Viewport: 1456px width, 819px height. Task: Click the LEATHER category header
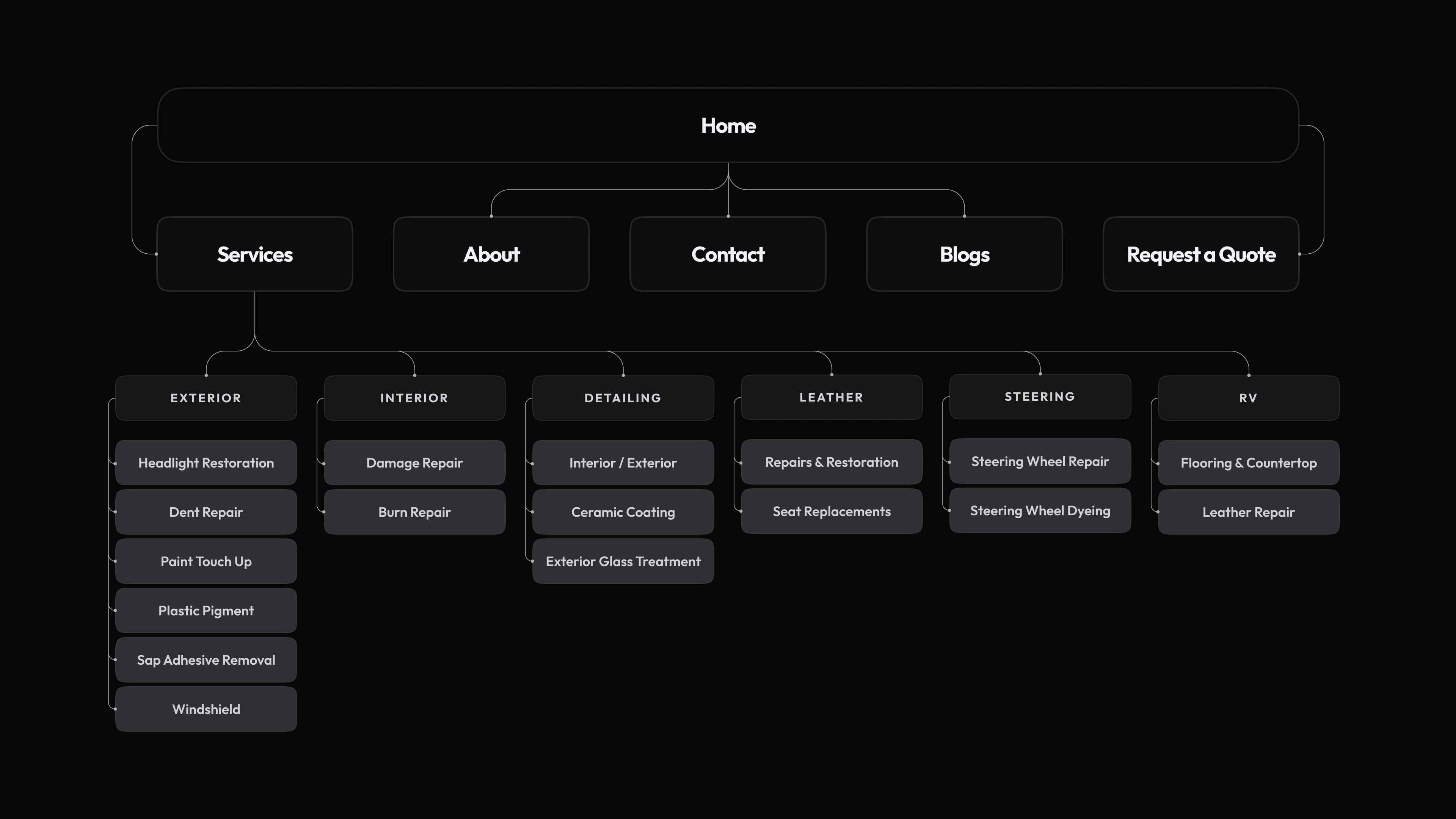(x=832, y=397)
